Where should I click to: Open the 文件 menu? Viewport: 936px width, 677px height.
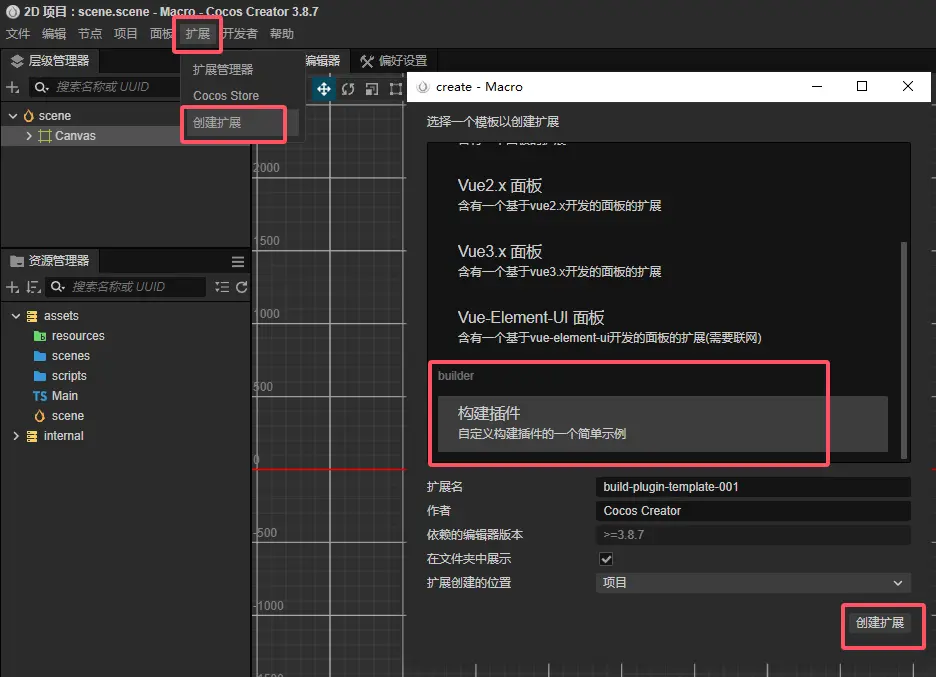coord(18,34)
